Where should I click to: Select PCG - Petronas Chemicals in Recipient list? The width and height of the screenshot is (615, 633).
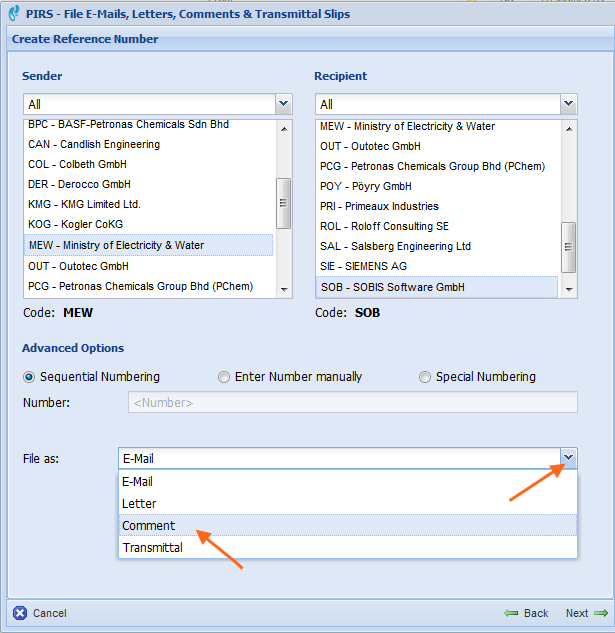click(437, 166)
